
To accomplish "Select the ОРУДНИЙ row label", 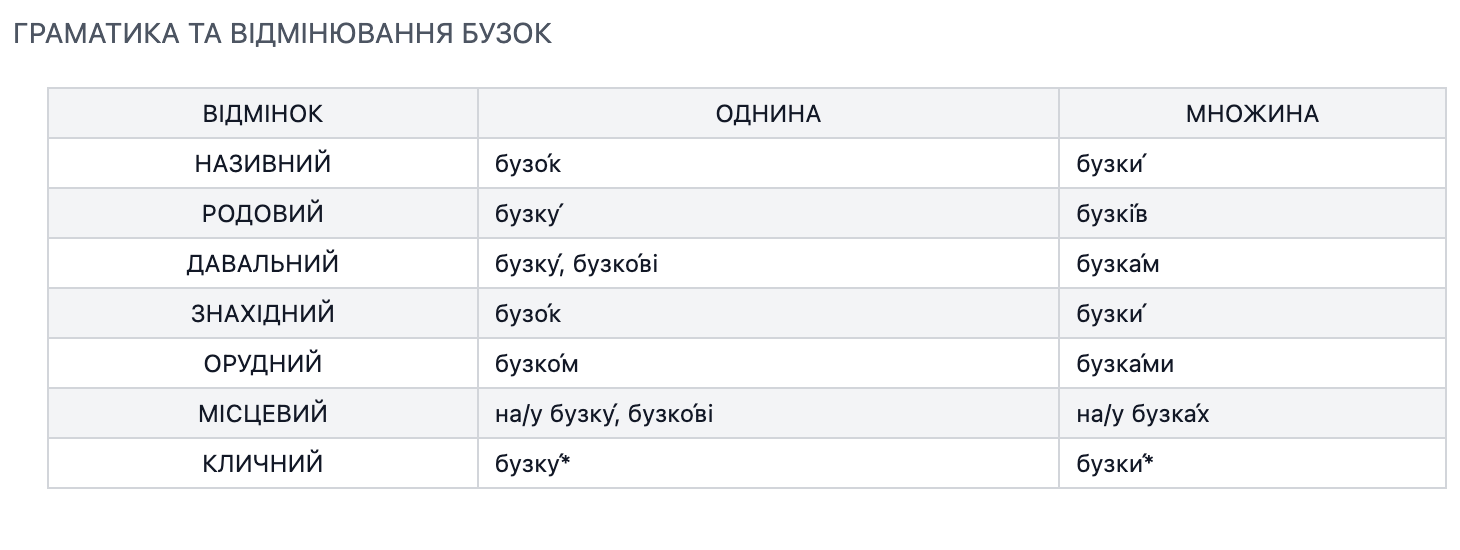I will coord(262,364).
